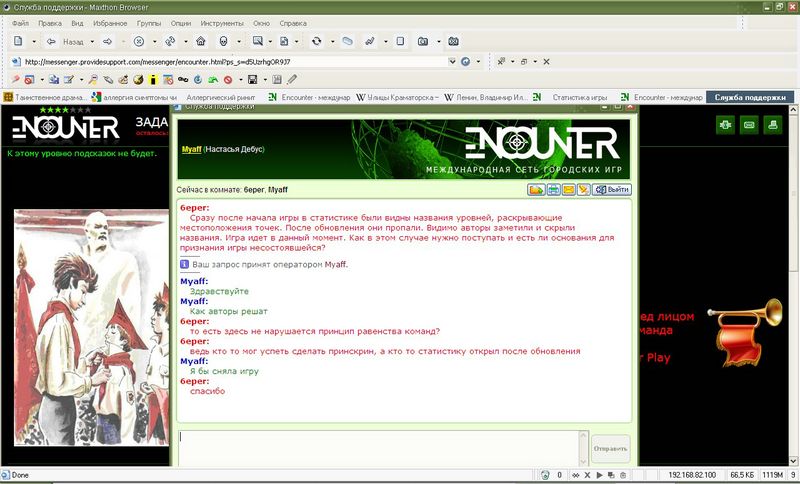Open the Файл menu
Screen dimensions: 800x484
pos(20,23)
